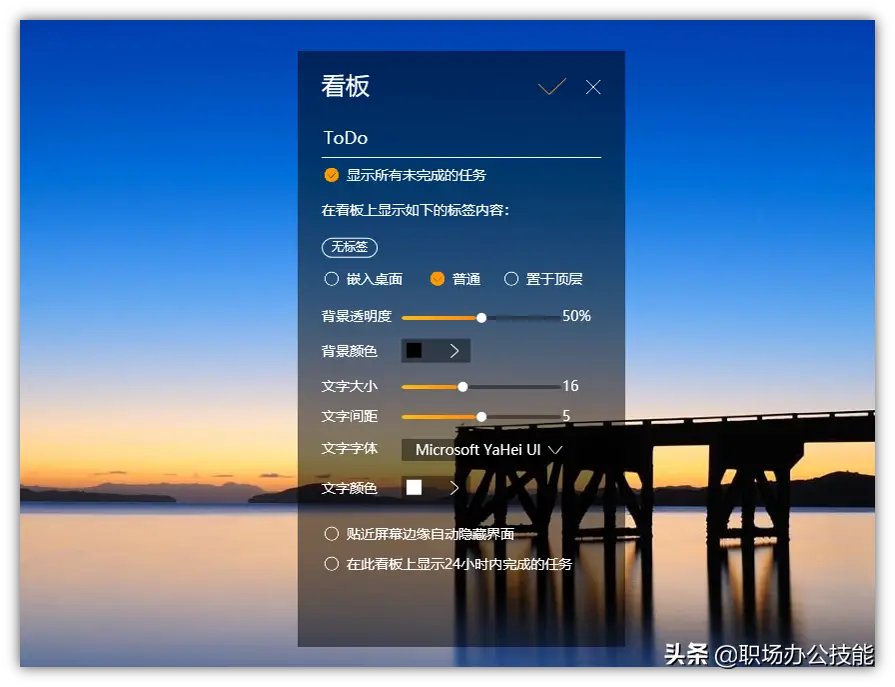Click the black 背景颜色 color swatch
Image resolution: width=895 pixels, height=687 pixels.
click(415, 350)
